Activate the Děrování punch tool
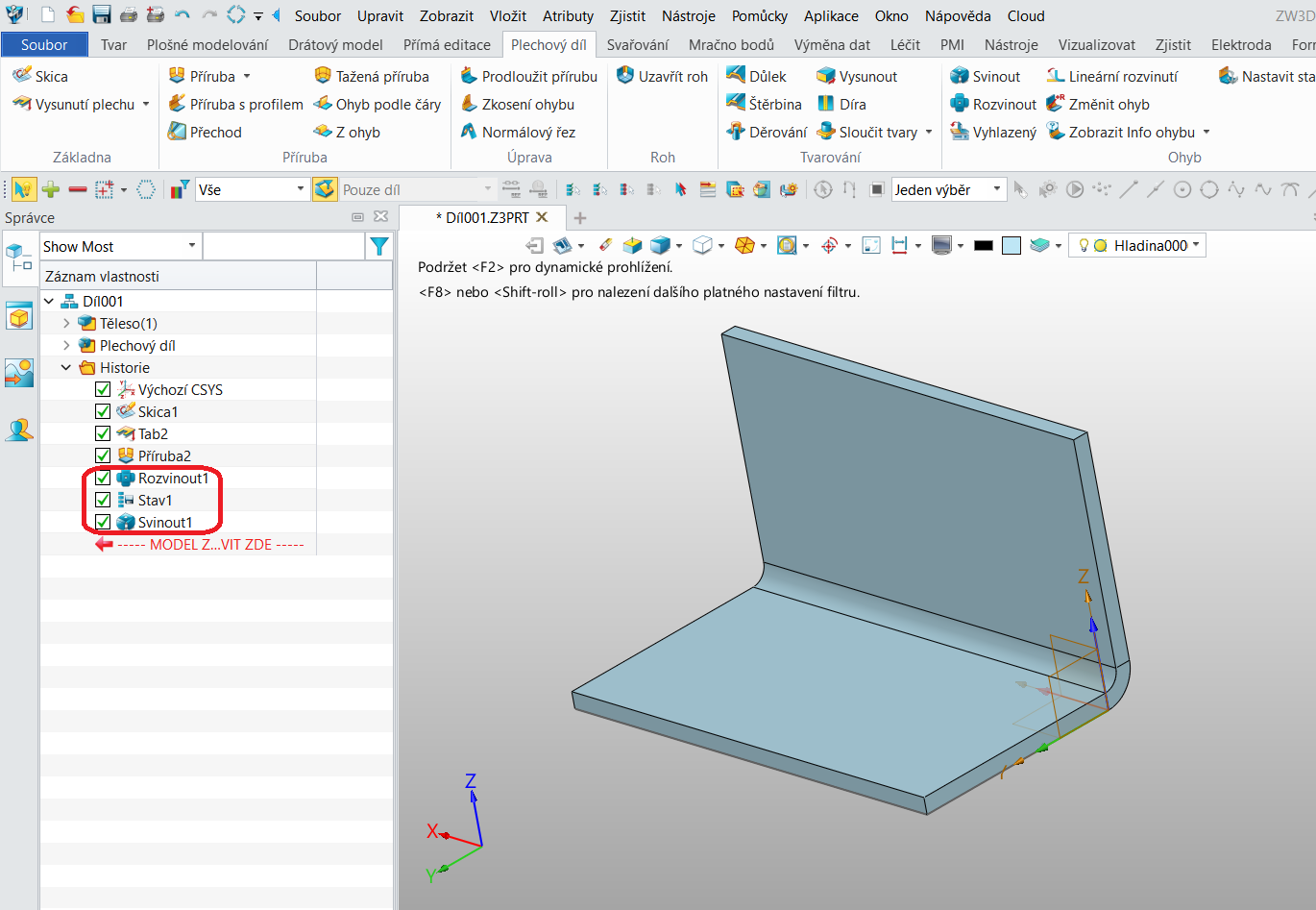The image size is (1316, 910). [x=767, y=132]
